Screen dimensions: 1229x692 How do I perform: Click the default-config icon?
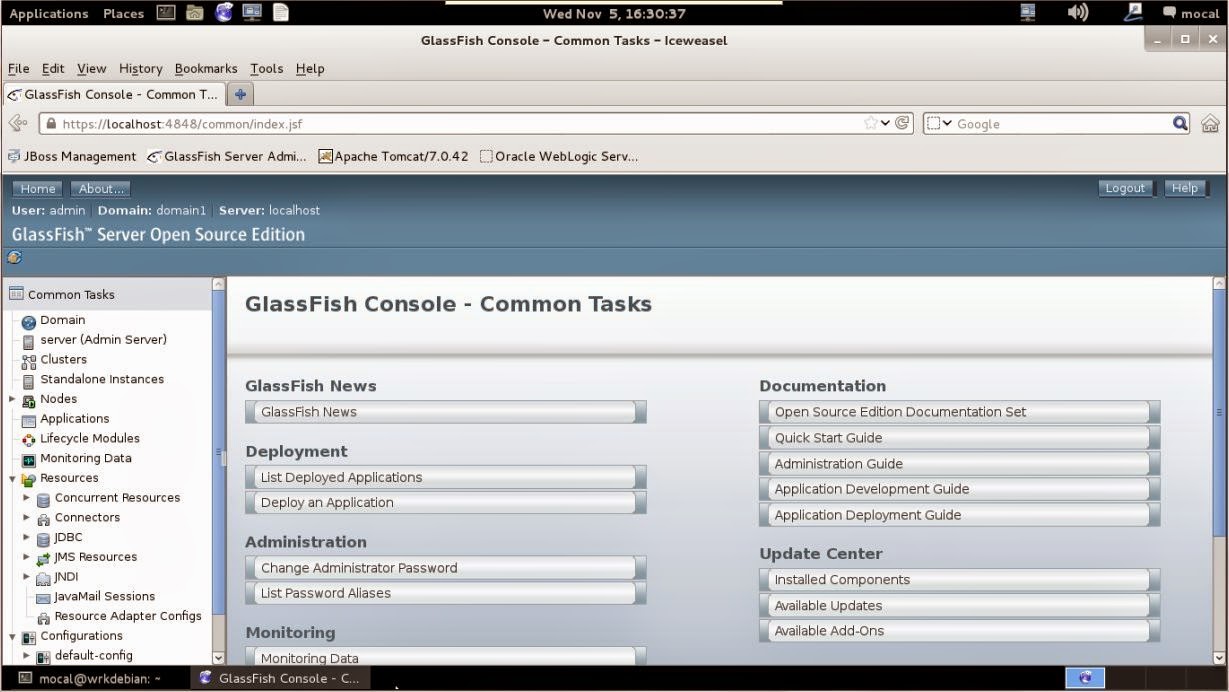pyautogui.click(x=43, y=657)
